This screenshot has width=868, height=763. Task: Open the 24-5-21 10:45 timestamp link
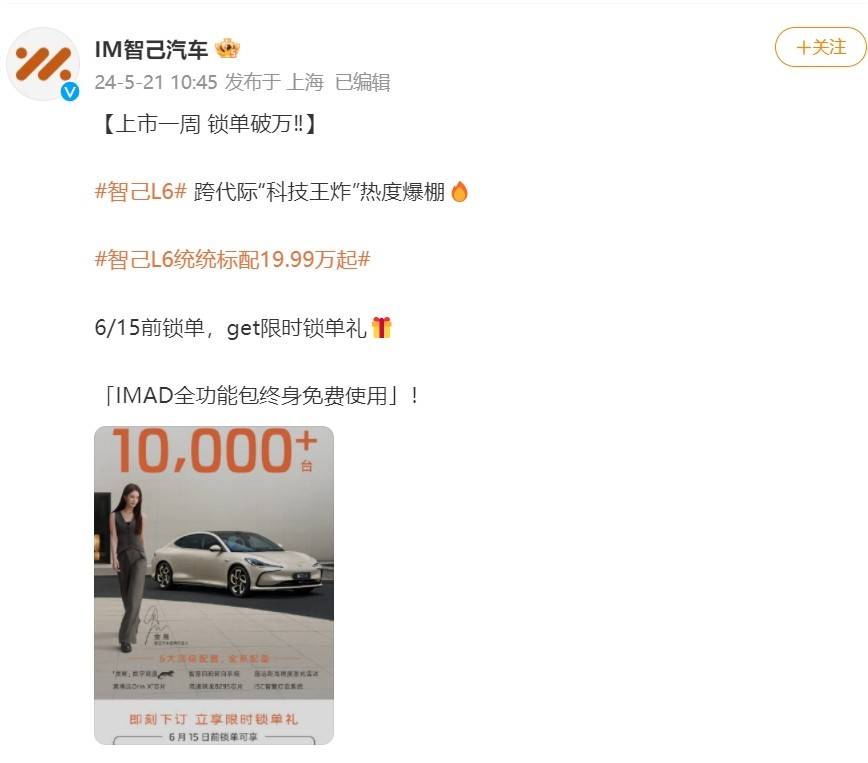point(156,82)
